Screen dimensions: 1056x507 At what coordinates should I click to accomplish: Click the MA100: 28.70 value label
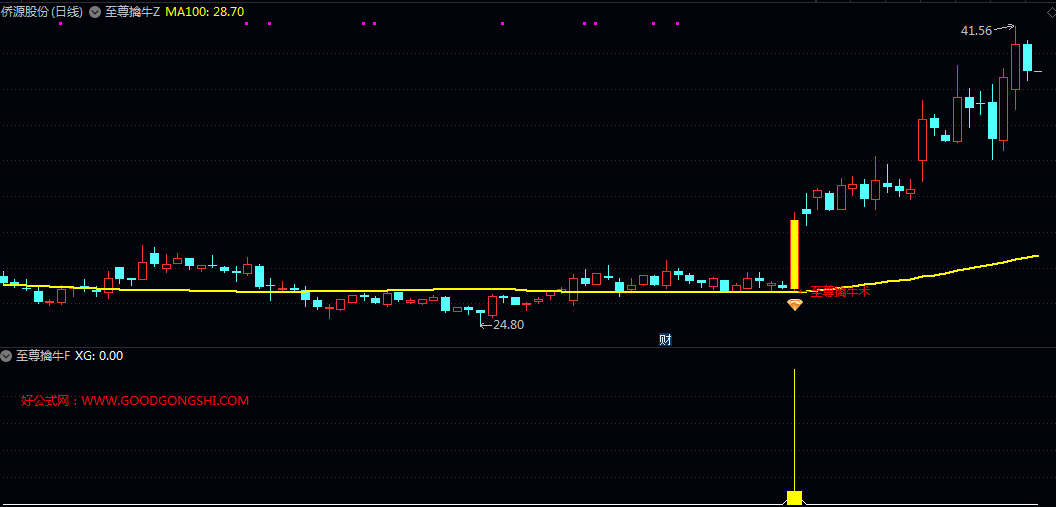point(205,11)
